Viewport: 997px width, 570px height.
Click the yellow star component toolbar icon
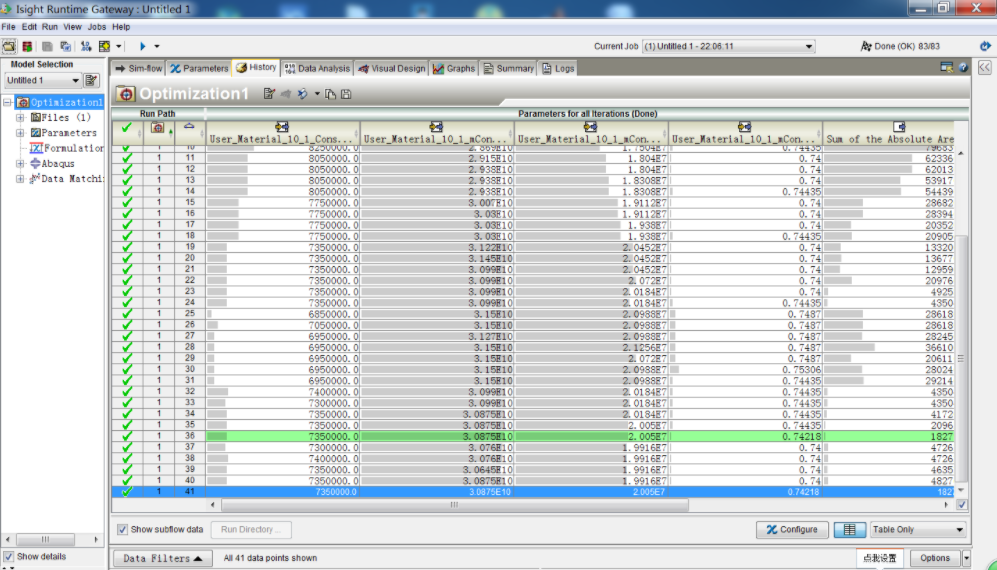click(x=104, y=46)
